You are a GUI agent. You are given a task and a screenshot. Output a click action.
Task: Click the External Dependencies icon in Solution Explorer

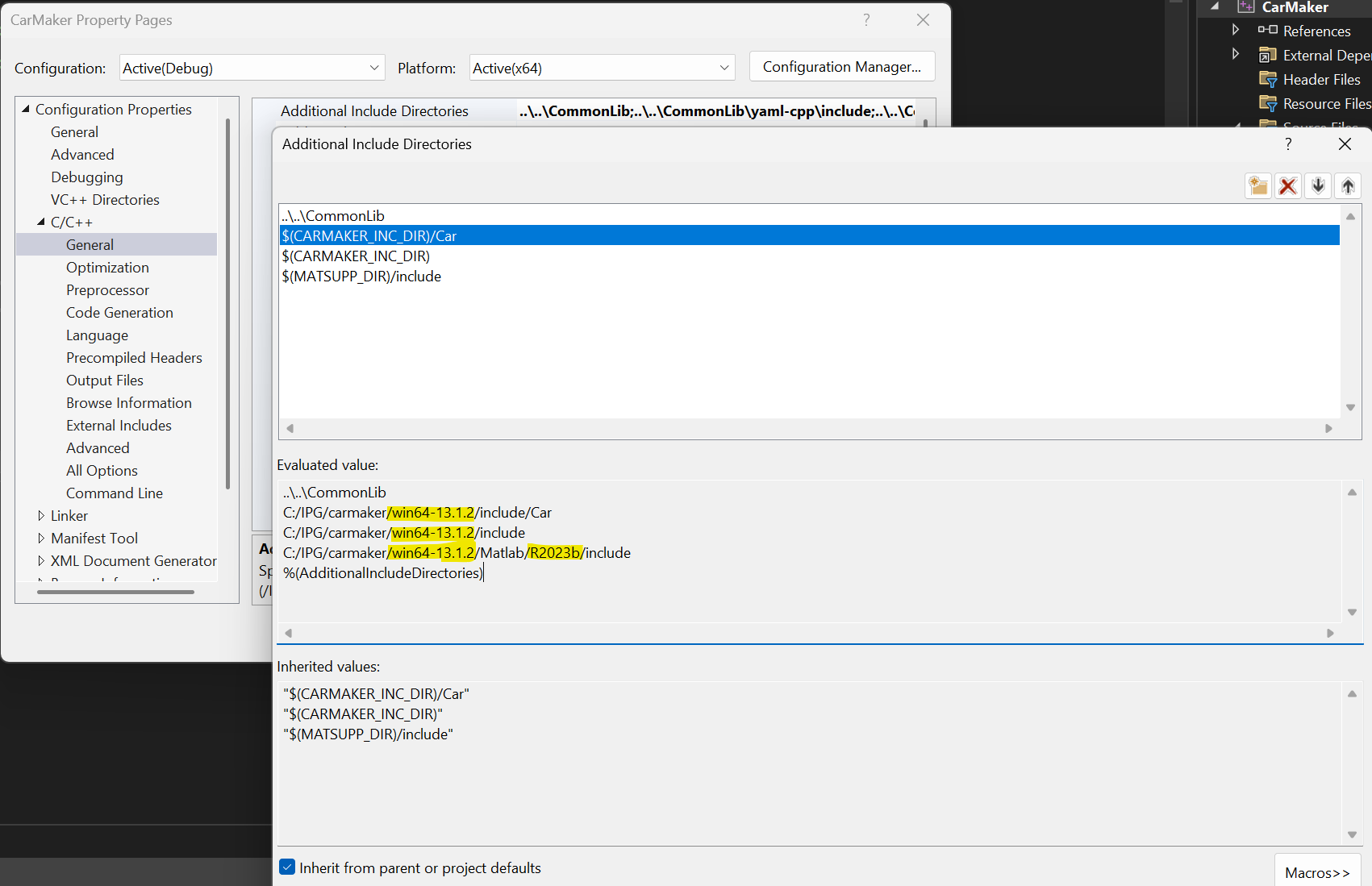(1267, 55)
